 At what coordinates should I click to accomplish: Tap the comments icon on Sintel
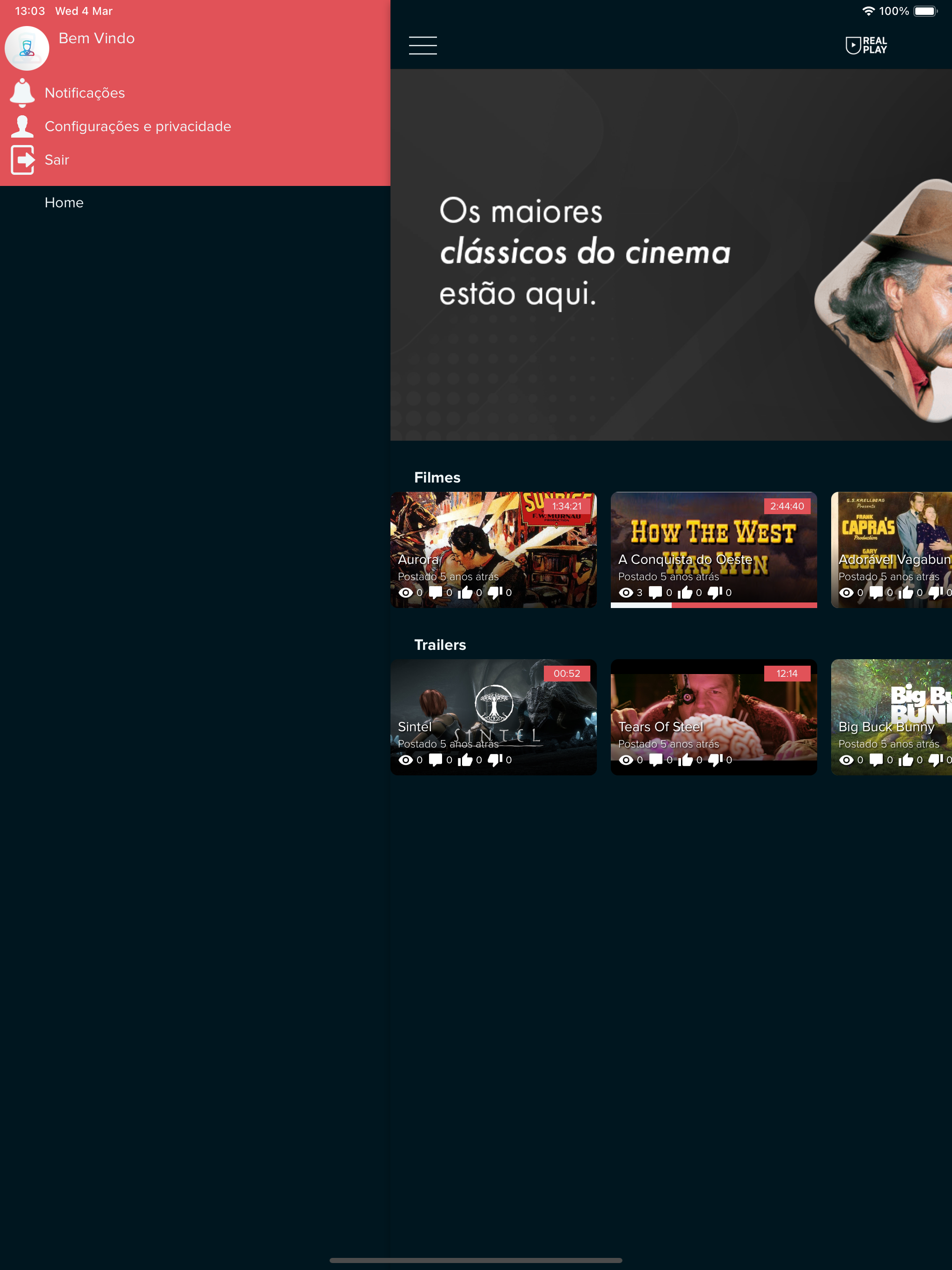click(436, 760)
